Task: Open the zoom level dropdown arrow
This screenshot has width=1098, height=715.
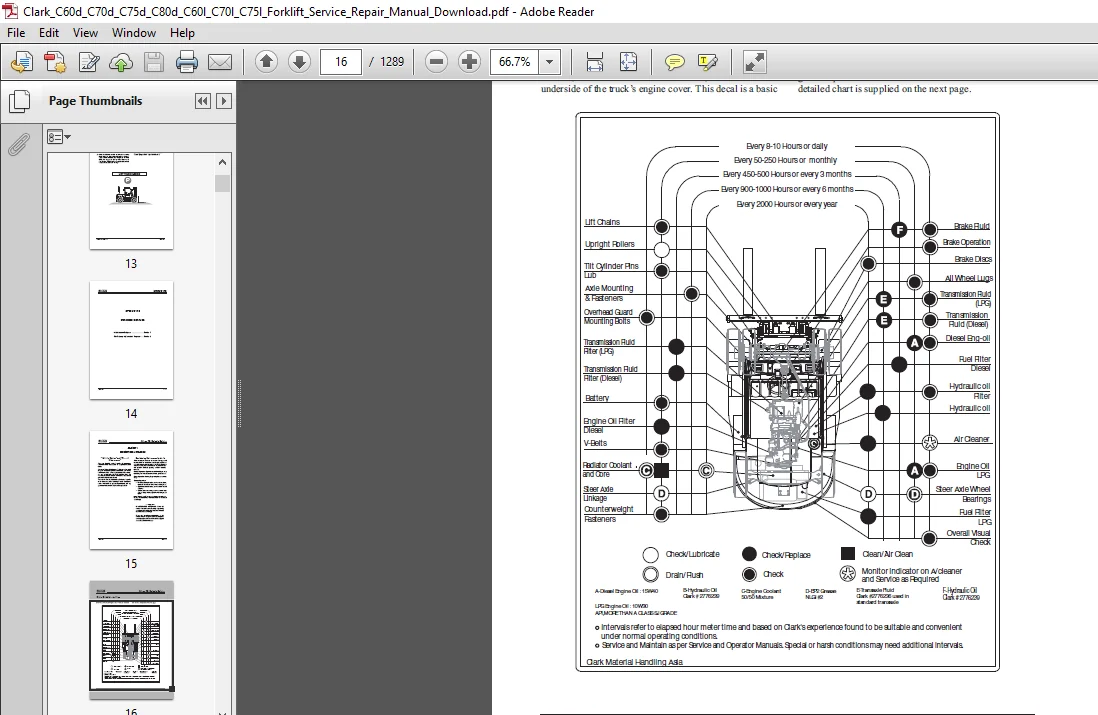Action: (x=550, y=62)
